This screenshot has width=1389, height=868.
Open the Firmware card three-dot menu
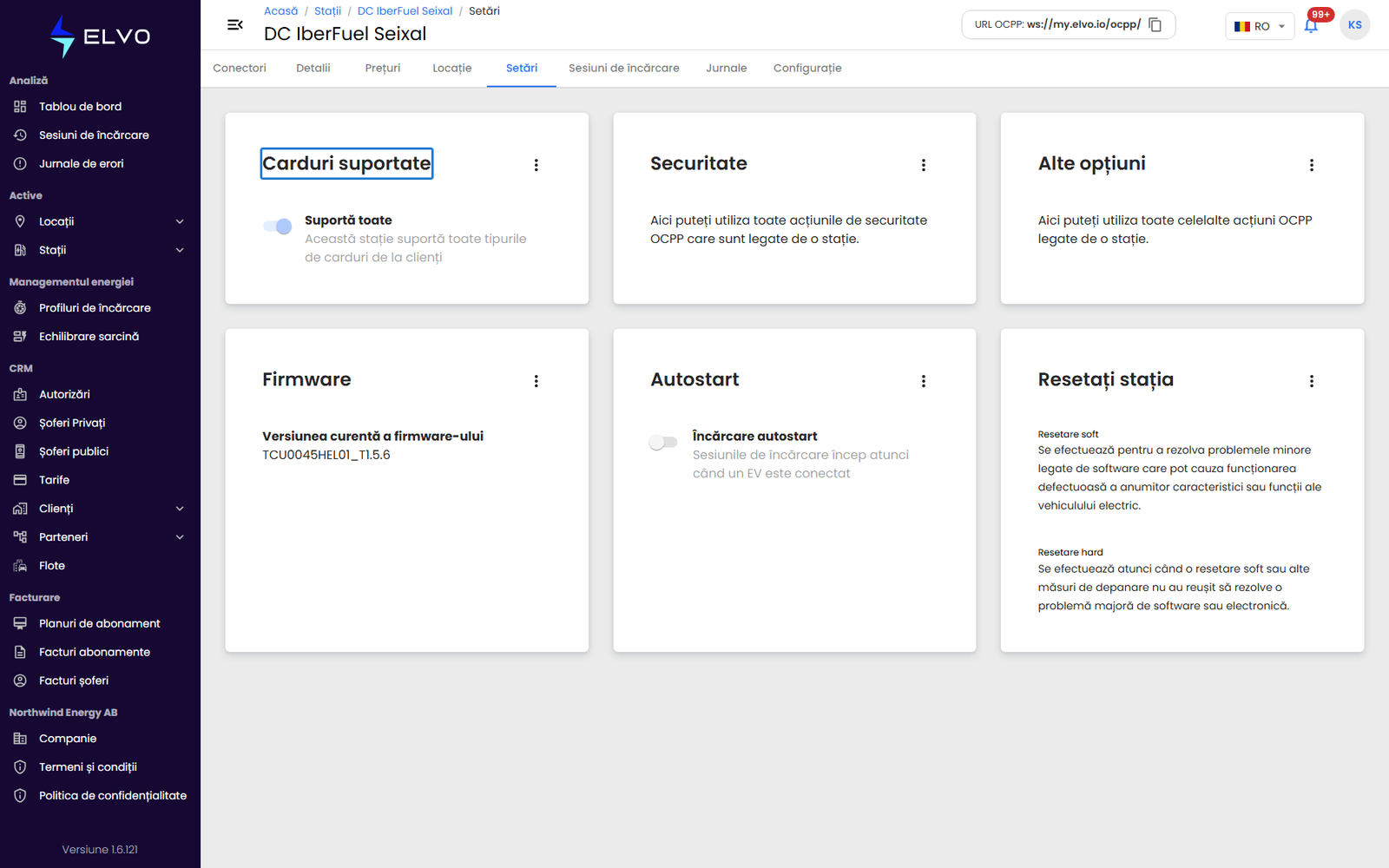pos(537,381)
